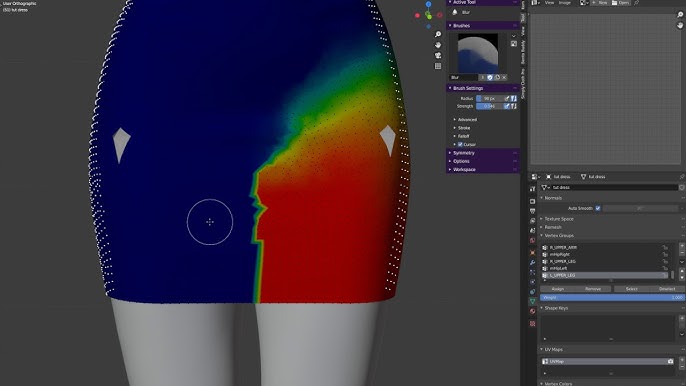Toggle the Auto Smooth checkbox
Screen dimensions: 686x386
598,208
